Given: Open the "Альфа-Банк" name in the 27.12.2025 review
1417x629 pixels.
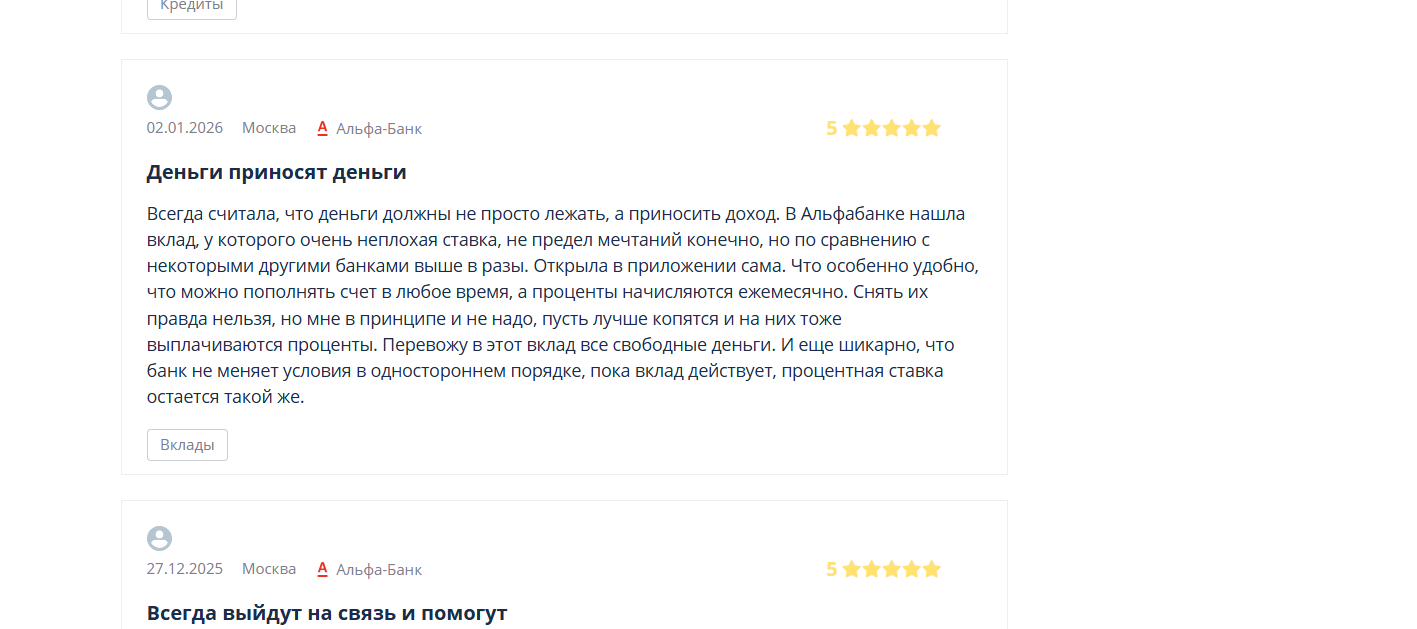Looking at the screenshot, I should [x=379, y=569].
